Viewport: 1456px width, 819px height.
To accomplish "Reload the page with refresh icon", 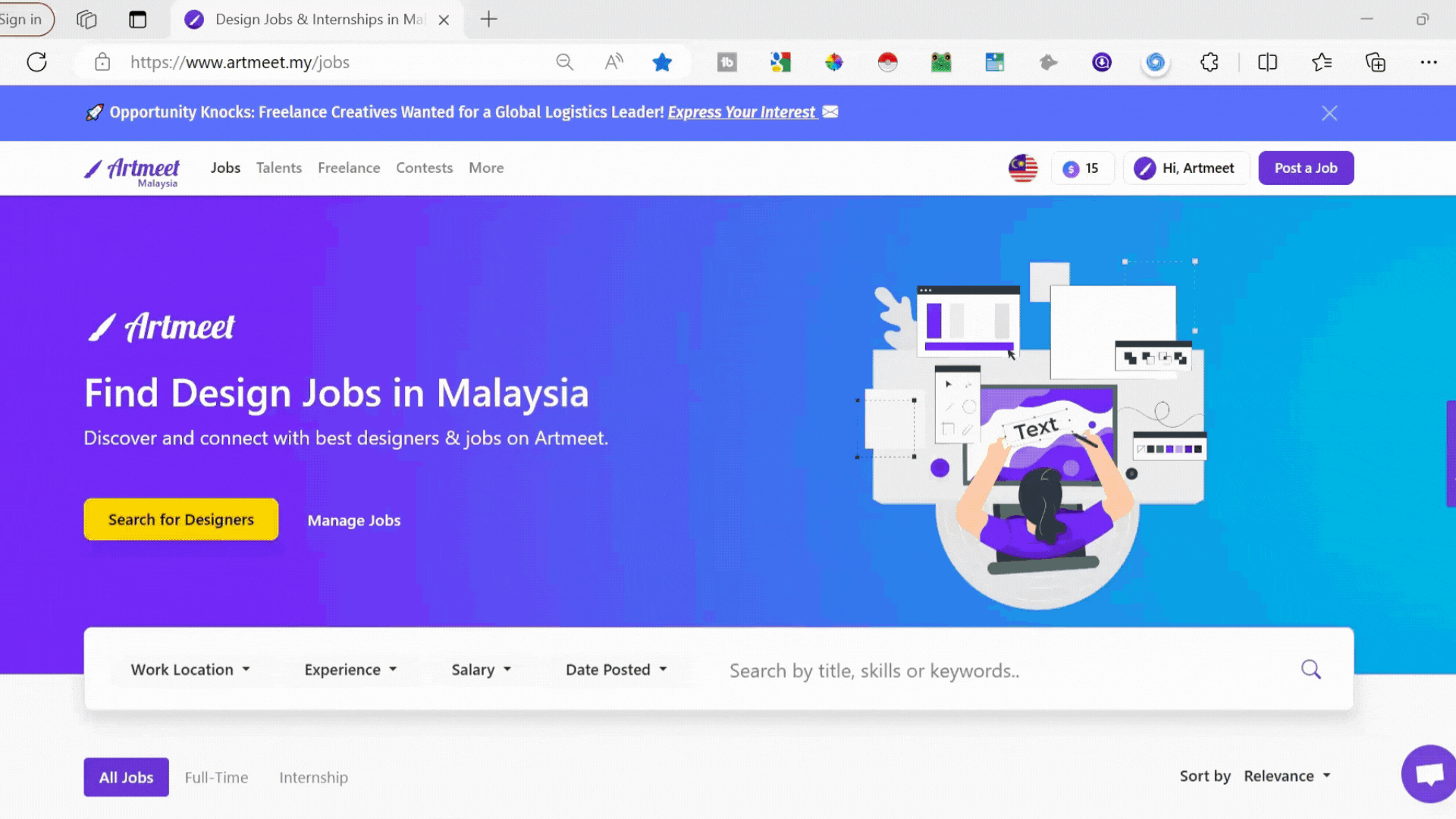I will 36,62.
